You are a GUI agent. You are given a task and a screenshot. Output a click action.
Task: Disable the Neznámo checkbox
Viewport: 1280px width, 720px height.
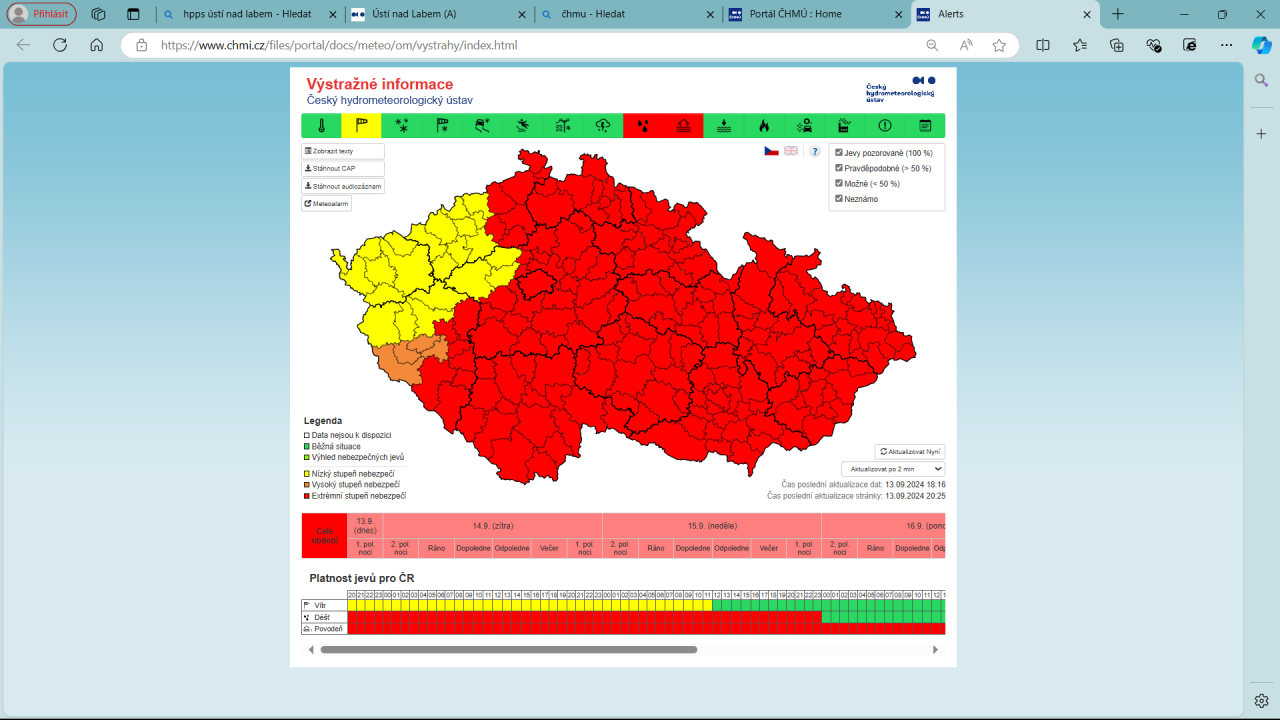[x=839, y=199]
